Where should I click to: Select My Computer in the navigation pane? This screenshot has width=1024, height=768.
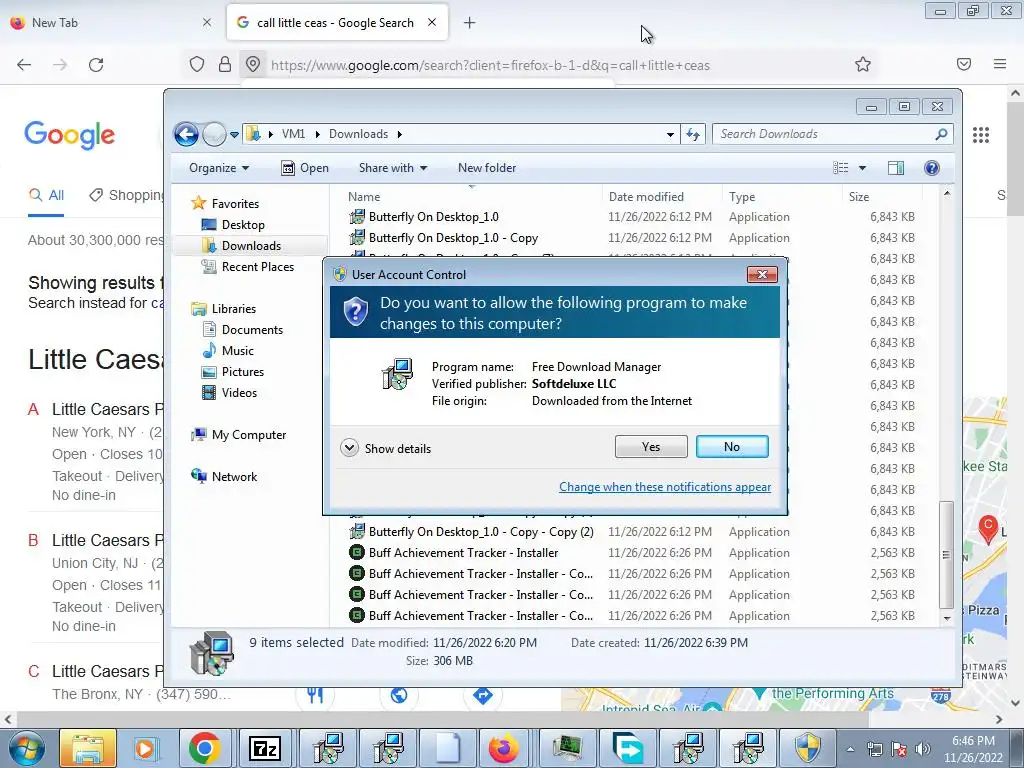coord(238,435)
